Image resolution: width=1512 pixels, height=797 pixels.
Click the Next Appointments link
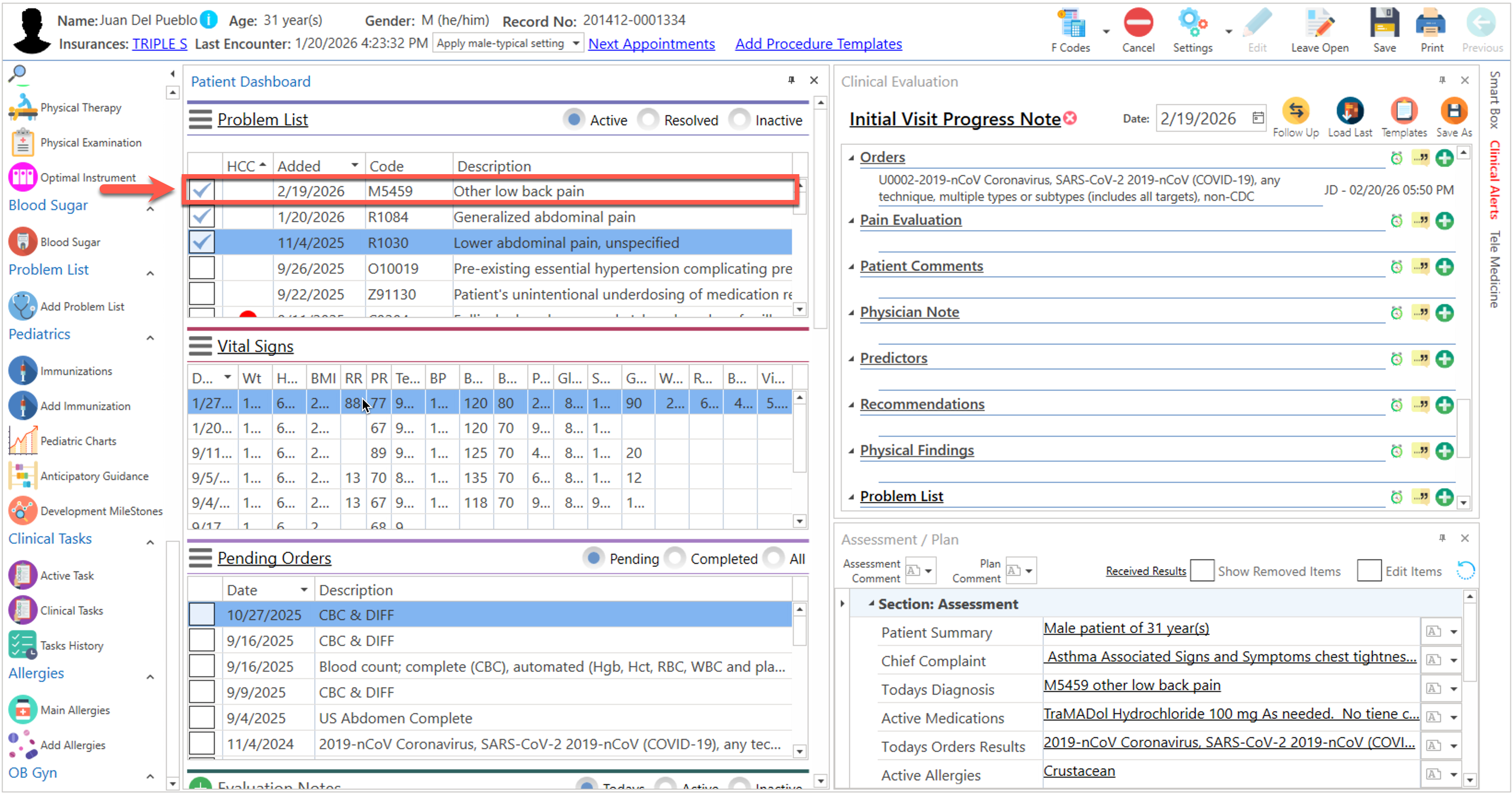651,44
